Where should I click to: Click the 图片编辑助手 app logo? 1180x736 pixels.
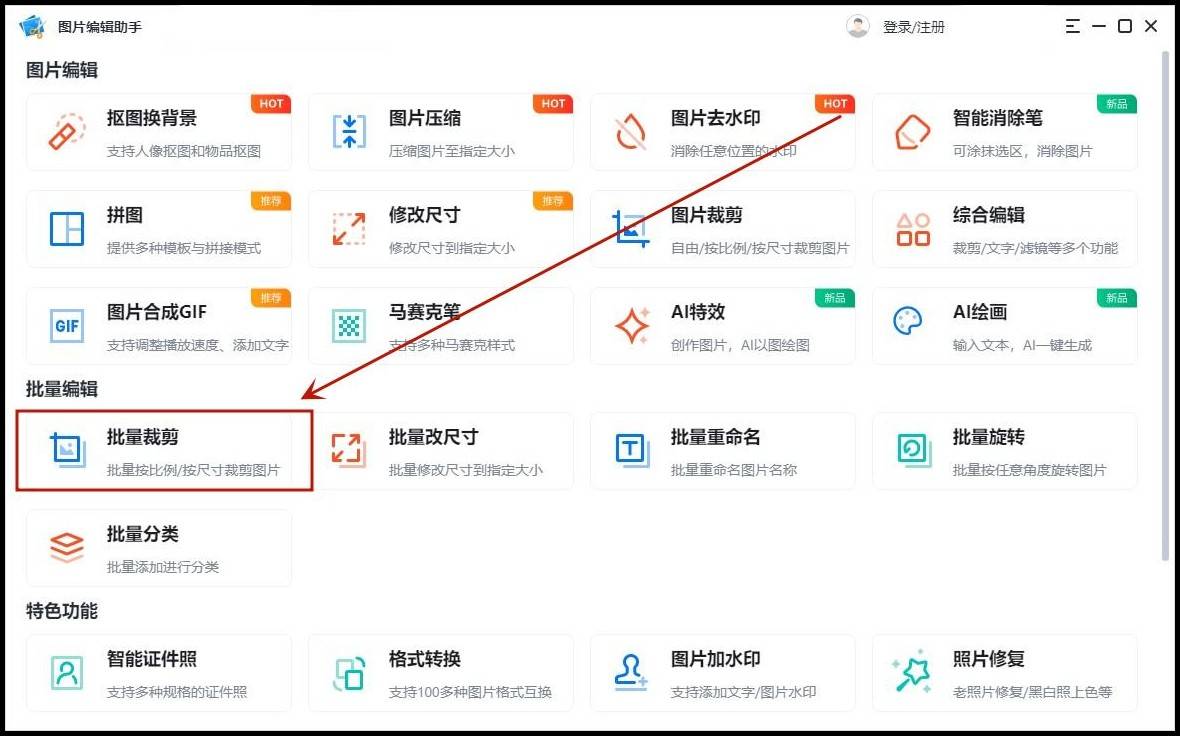(x=32, y=27)
